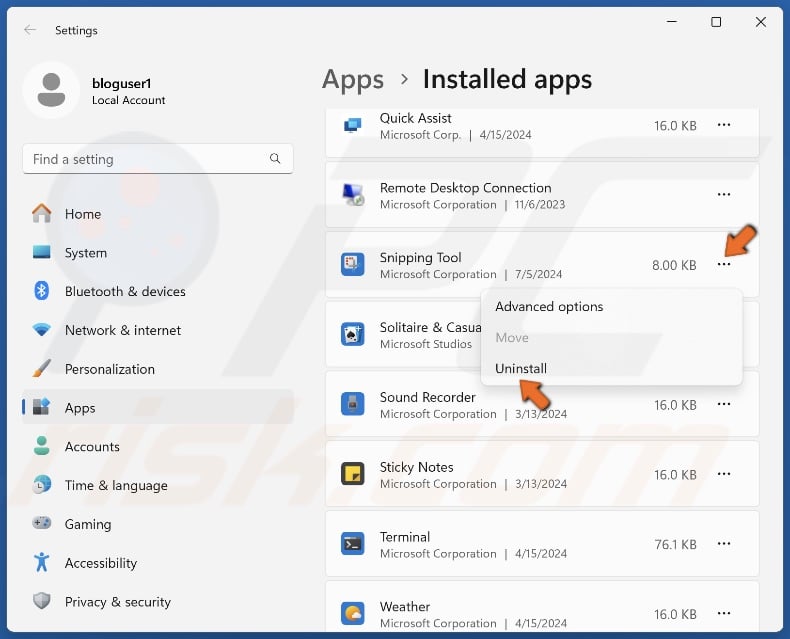The width and height of the screenshot is (790, 639).
Task: Click the Quick Assist app name
Action: click(x=416, y=118)
